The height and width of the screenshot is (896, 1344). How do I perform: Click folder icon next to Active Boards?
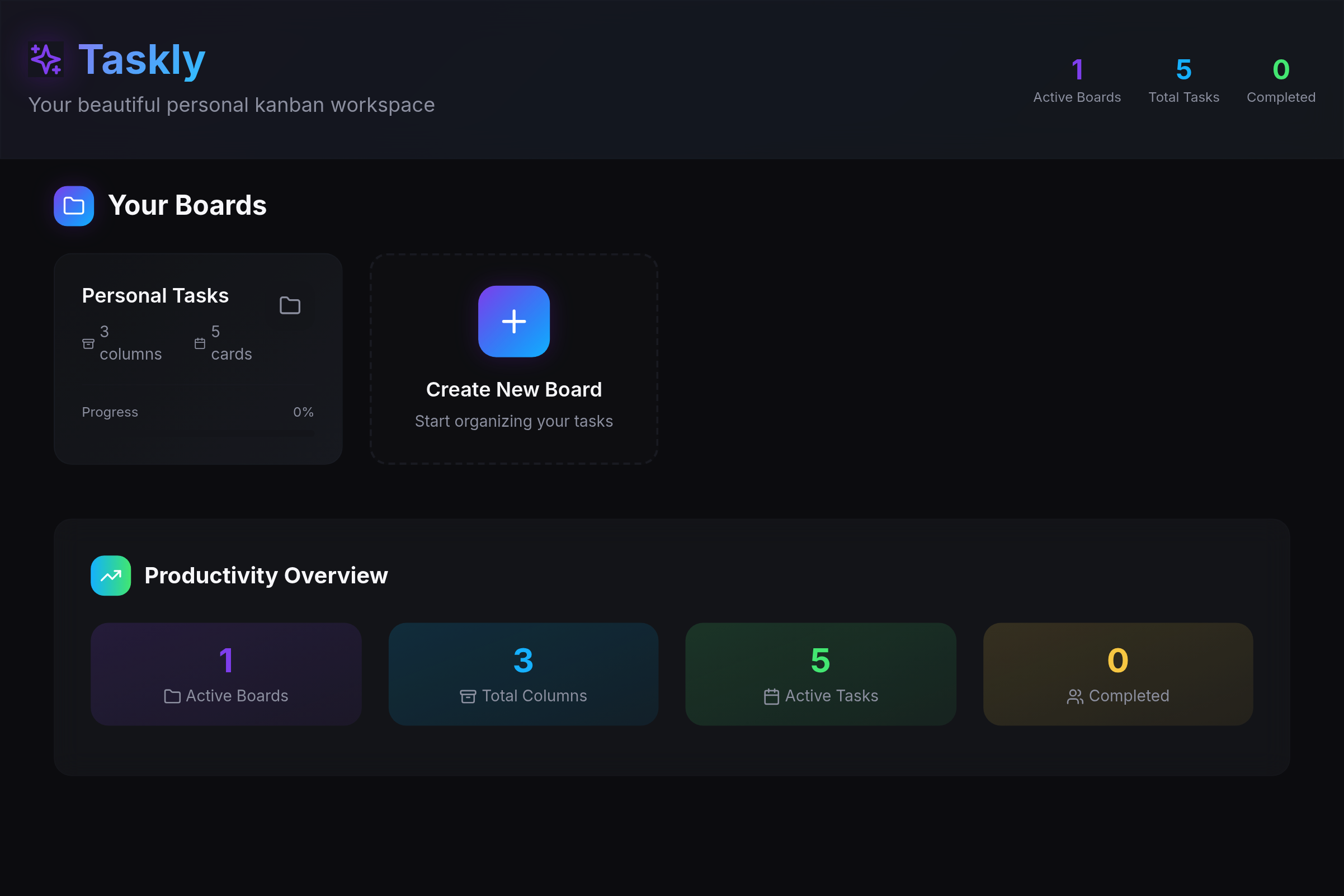(x=172, y=696)
